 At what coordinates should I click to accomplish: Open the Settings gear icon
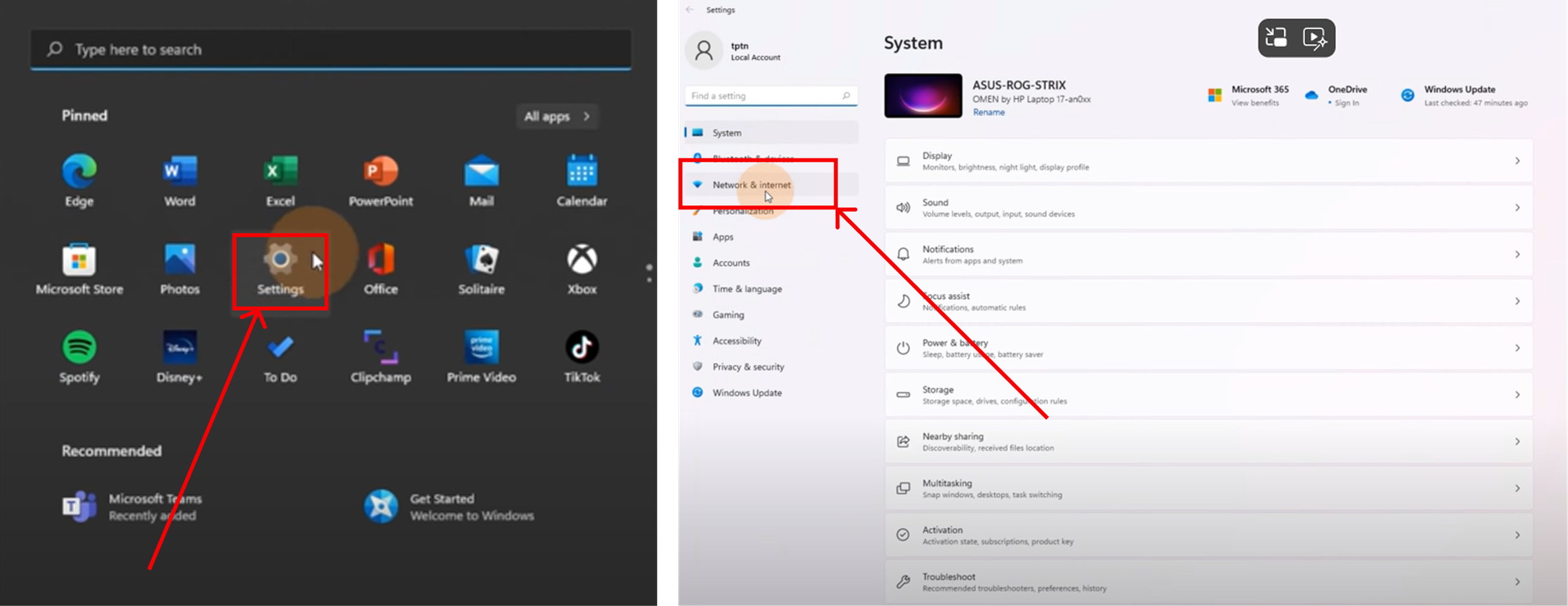(x=280, y=261)
